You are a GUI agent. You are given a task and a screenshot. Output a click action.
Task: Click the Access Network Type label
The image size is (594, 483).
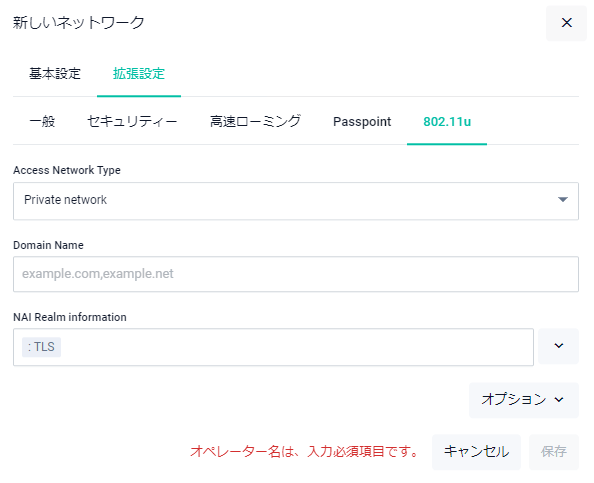(67, 170)
